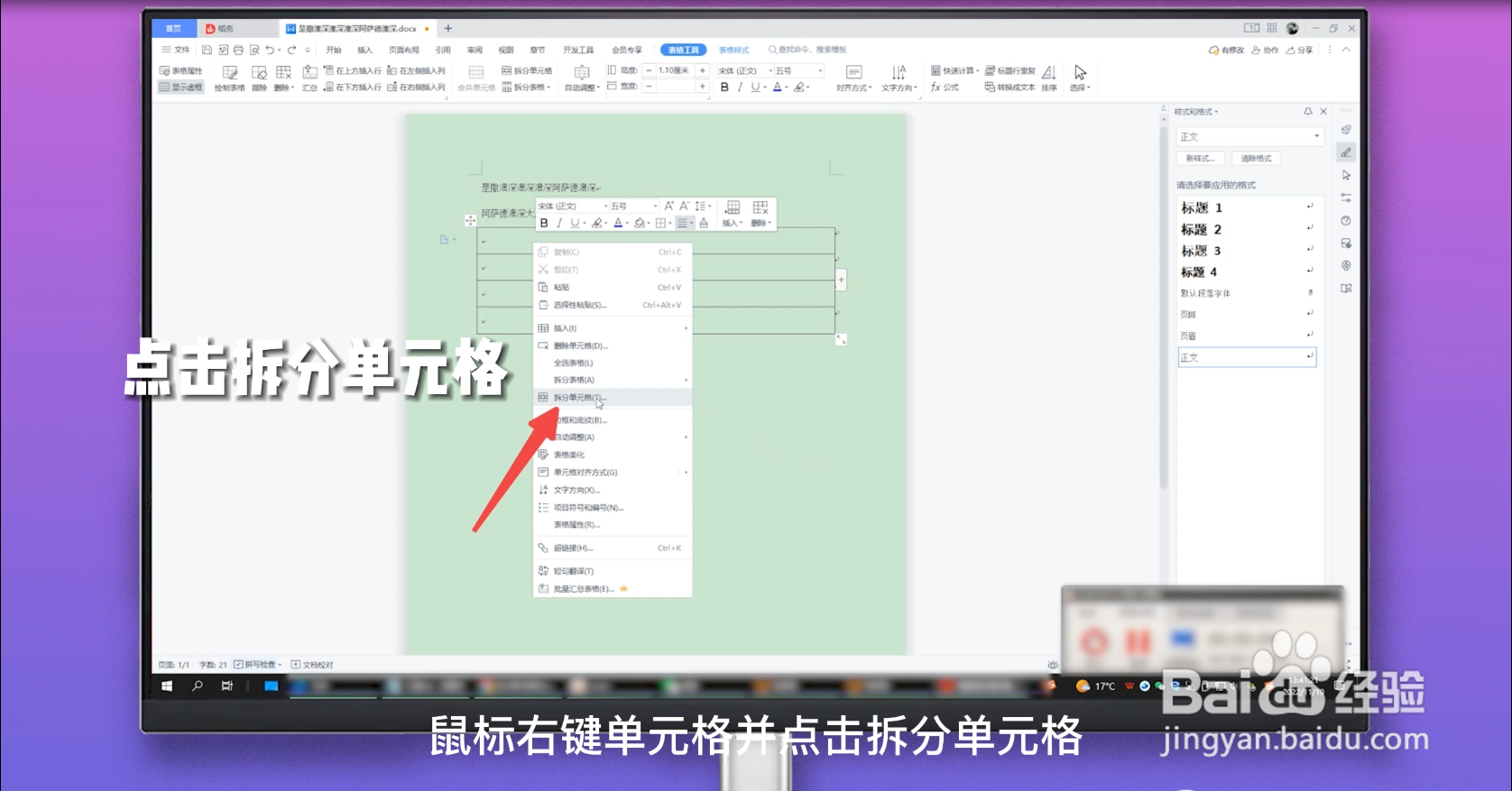The image size is (1512, 791).
Task: Toggle Italic in the floating mini toolbar
Action: pyautogui.click(x=558, y=223)
